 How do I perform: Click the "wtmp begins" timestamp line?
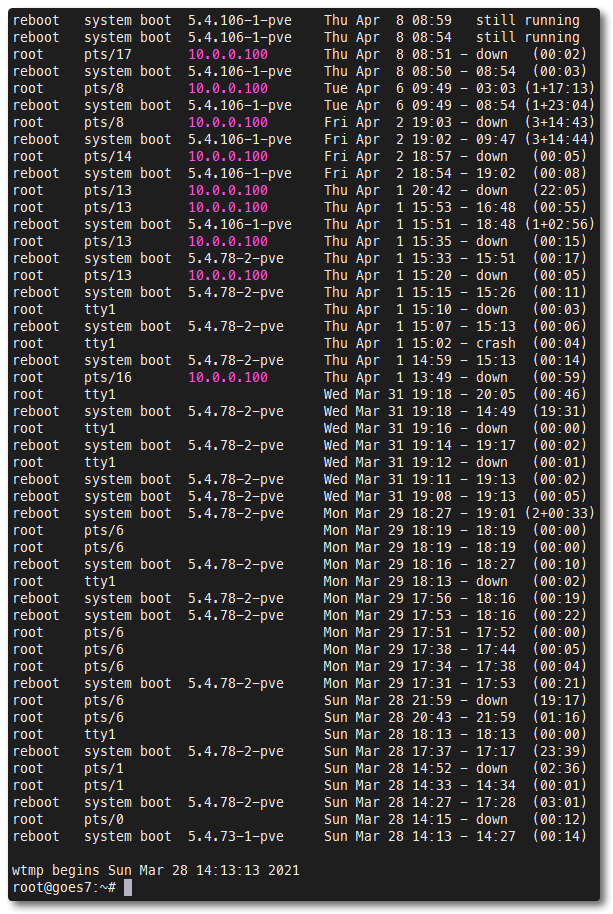[x=155, y=871]
